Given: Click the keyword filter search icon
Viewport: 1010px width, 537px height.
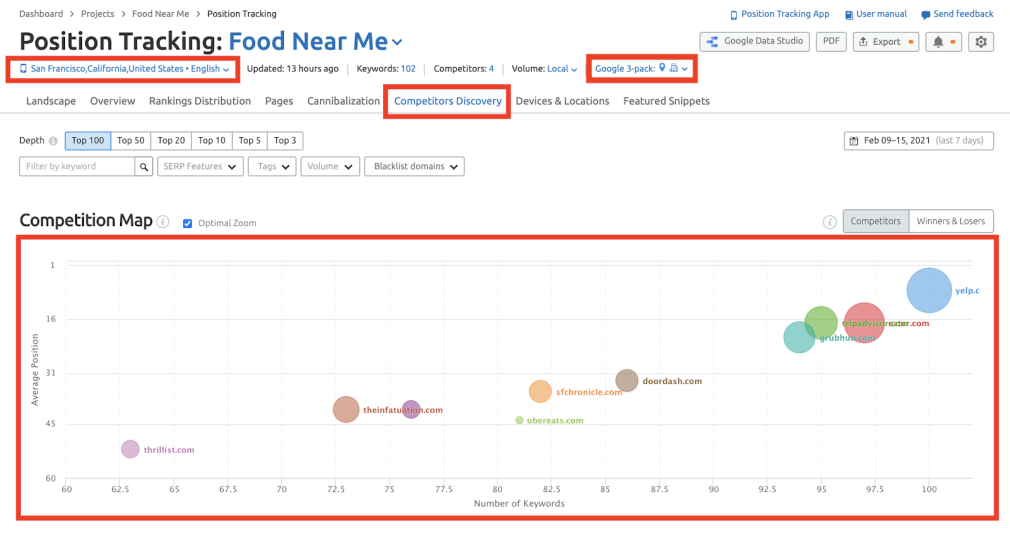Looking at the screenshot, I should click(144, 167).
